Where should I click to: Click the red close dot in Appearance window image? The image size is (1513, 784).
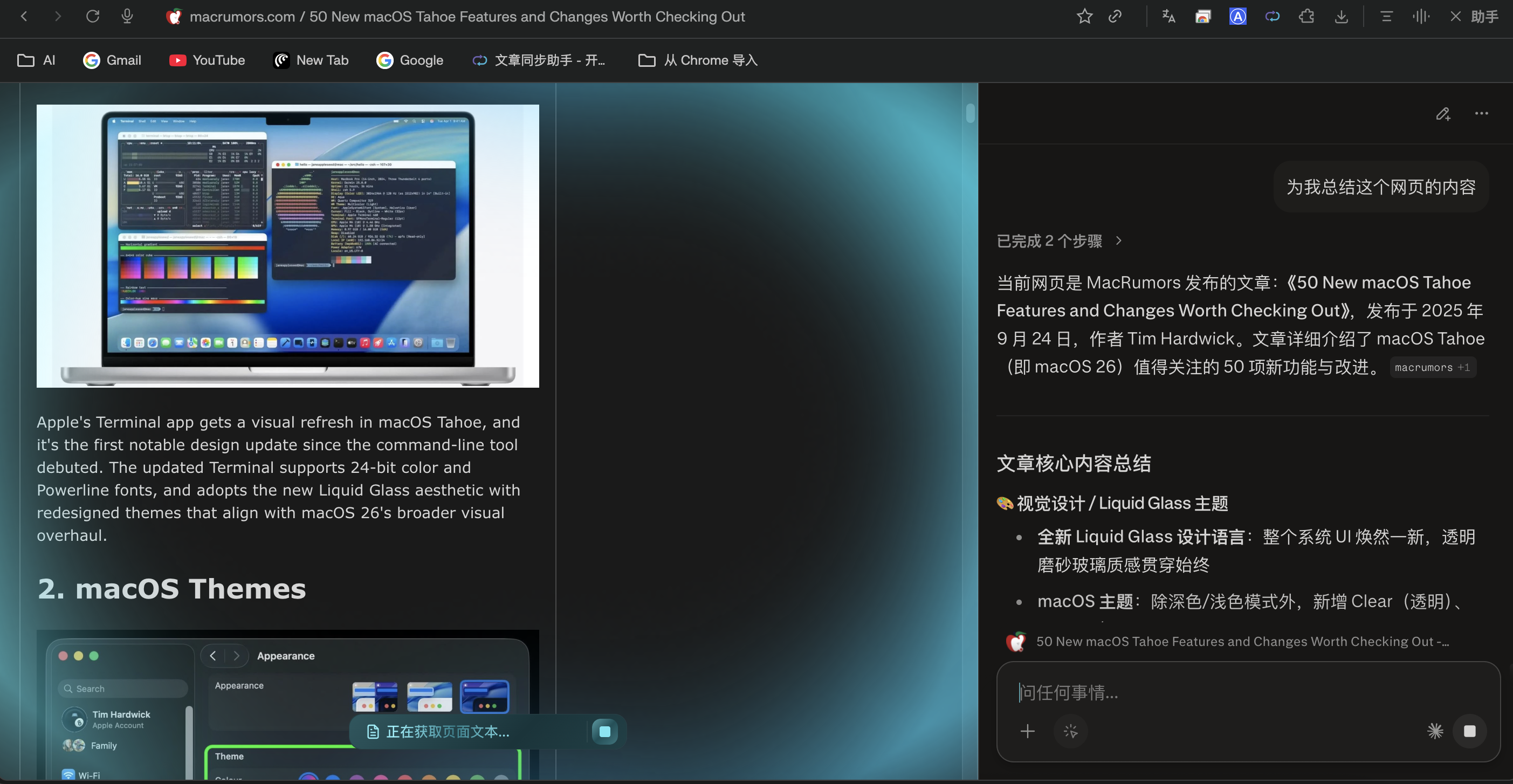click(63, 656)
